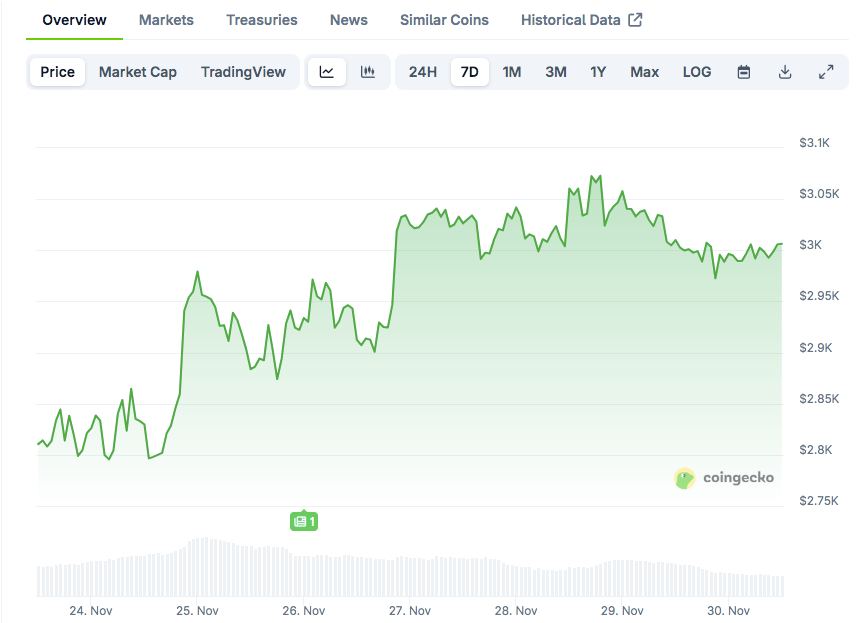857x623 pixels.
Task: Open the News tab
Action: [x=348, y=19]
